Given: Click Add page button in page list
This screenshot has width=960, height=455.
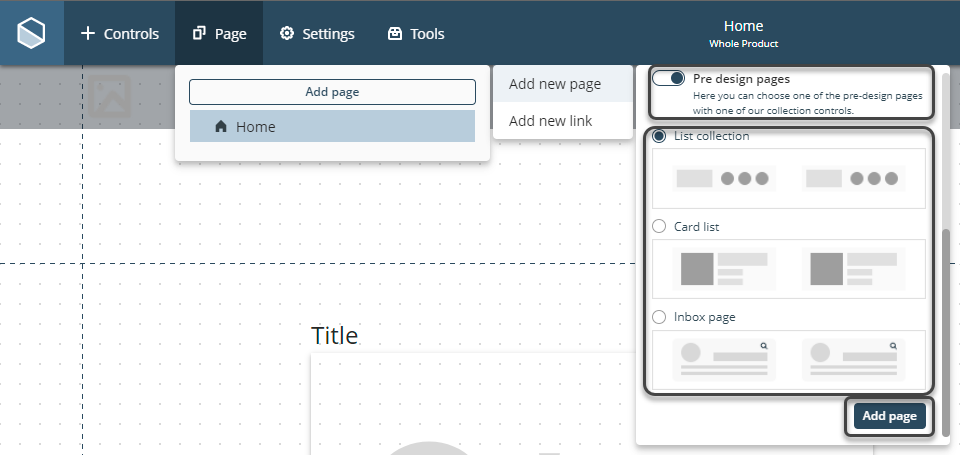Looking at the screenshot, I should pos(332,92).
